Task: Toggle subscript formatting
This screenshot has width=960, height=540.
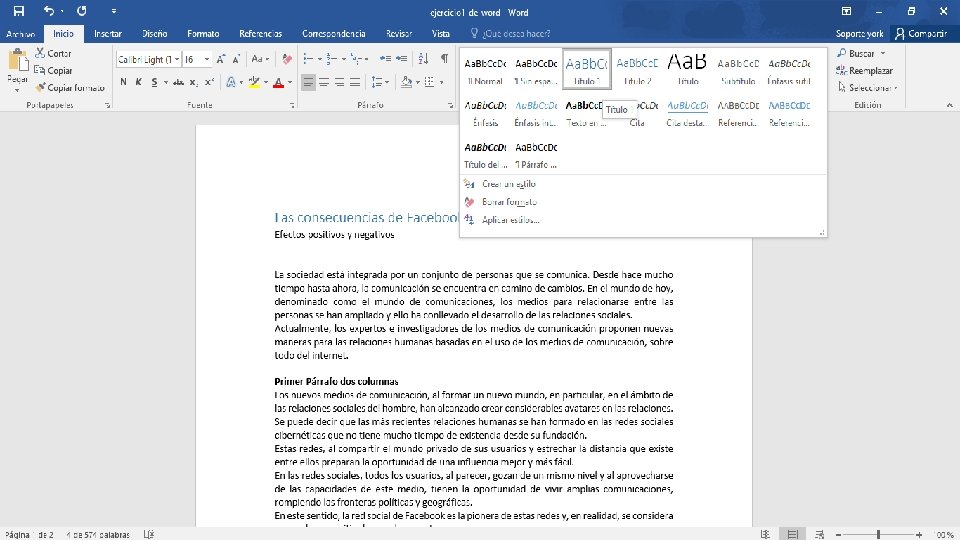Action: [x=193, y=82]
